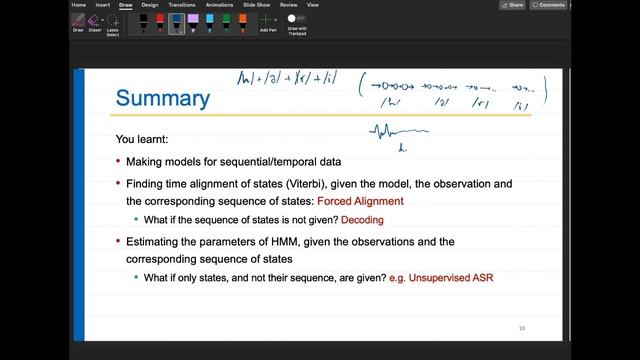The width and height of the screenshot is (640, 360).
Task: Switch to the Draw ribbon tab
Action: pyautogui.click(x=125, y=5)
